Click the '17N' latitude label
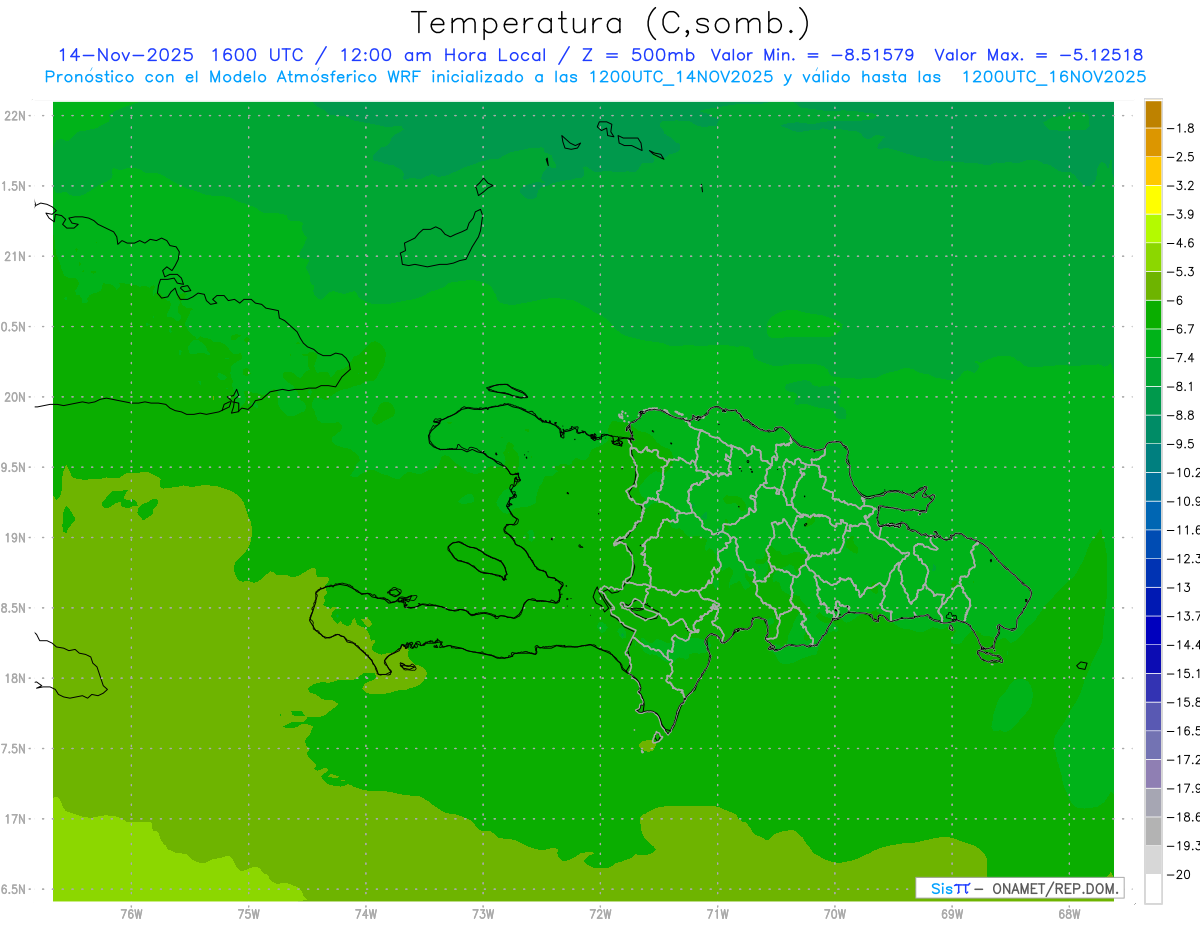1200x927 pixels. tap(15, 819)
